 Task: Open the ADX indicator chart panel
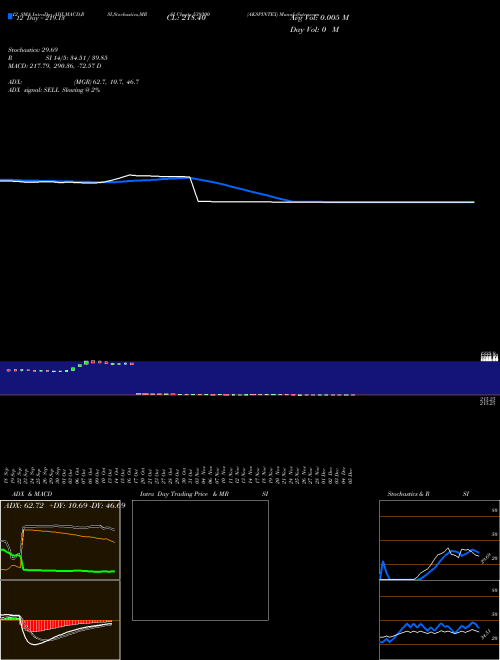(60, 540)
